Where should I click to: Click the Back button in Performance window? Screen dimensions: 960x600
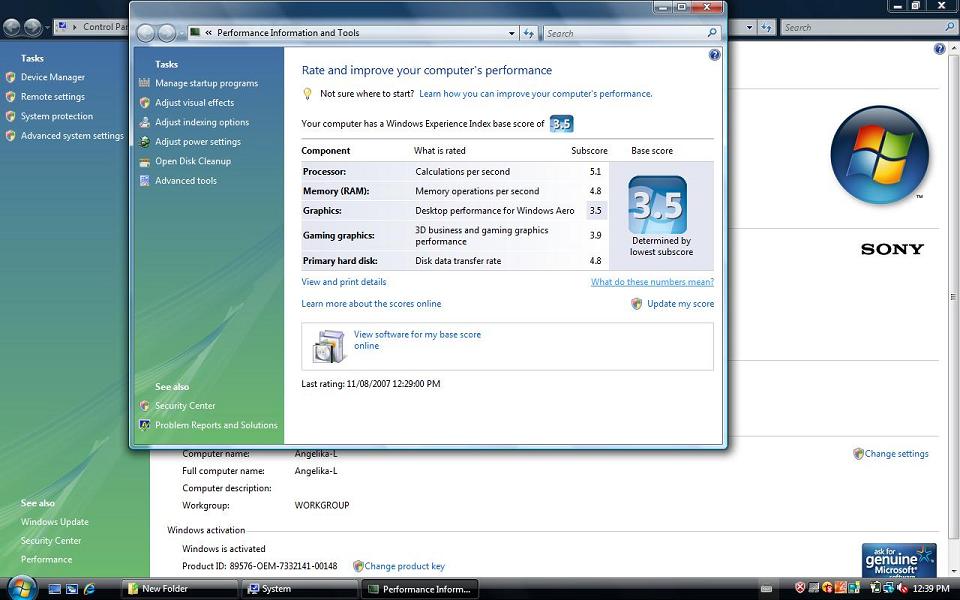pos(146,33)
